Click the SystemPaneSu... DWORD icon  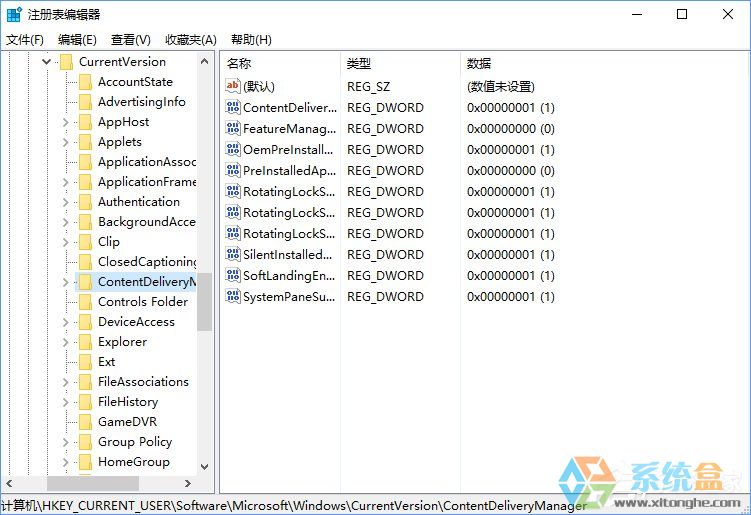coord(233,297)
